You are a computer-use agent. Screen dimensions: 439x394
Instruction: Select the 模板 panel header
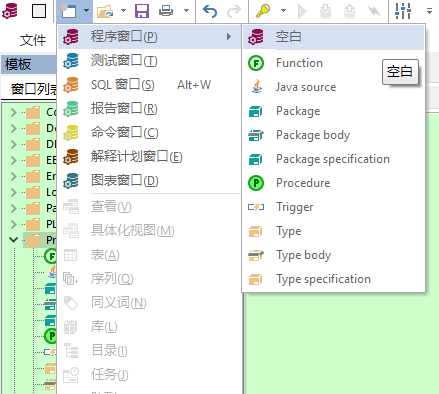coord(28,64)
